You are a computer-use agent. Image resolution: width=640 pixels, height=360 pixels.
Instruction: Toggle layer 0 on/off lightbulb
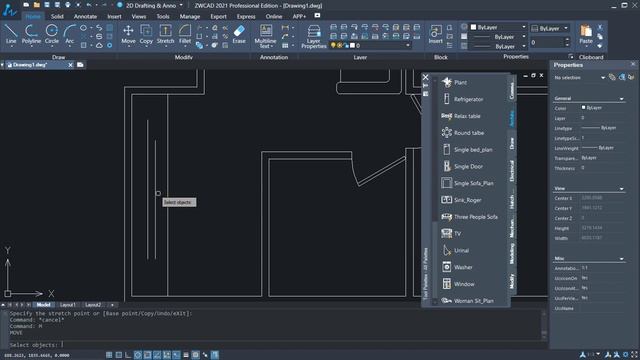click(x=333, y=46)
